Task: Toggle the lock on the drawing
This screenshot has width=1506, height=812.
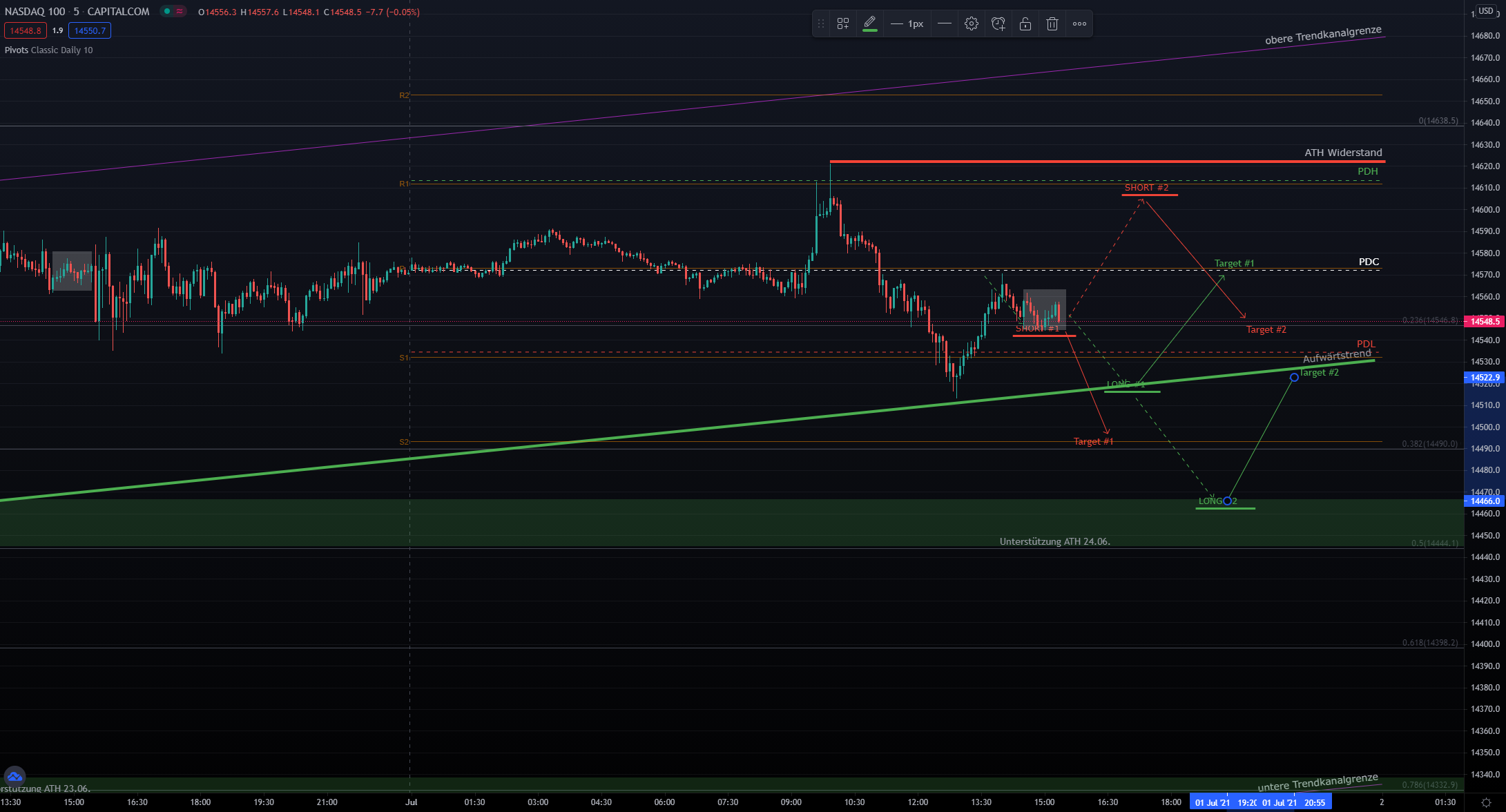Action: pyautogui.click(x=1025, y=23)
